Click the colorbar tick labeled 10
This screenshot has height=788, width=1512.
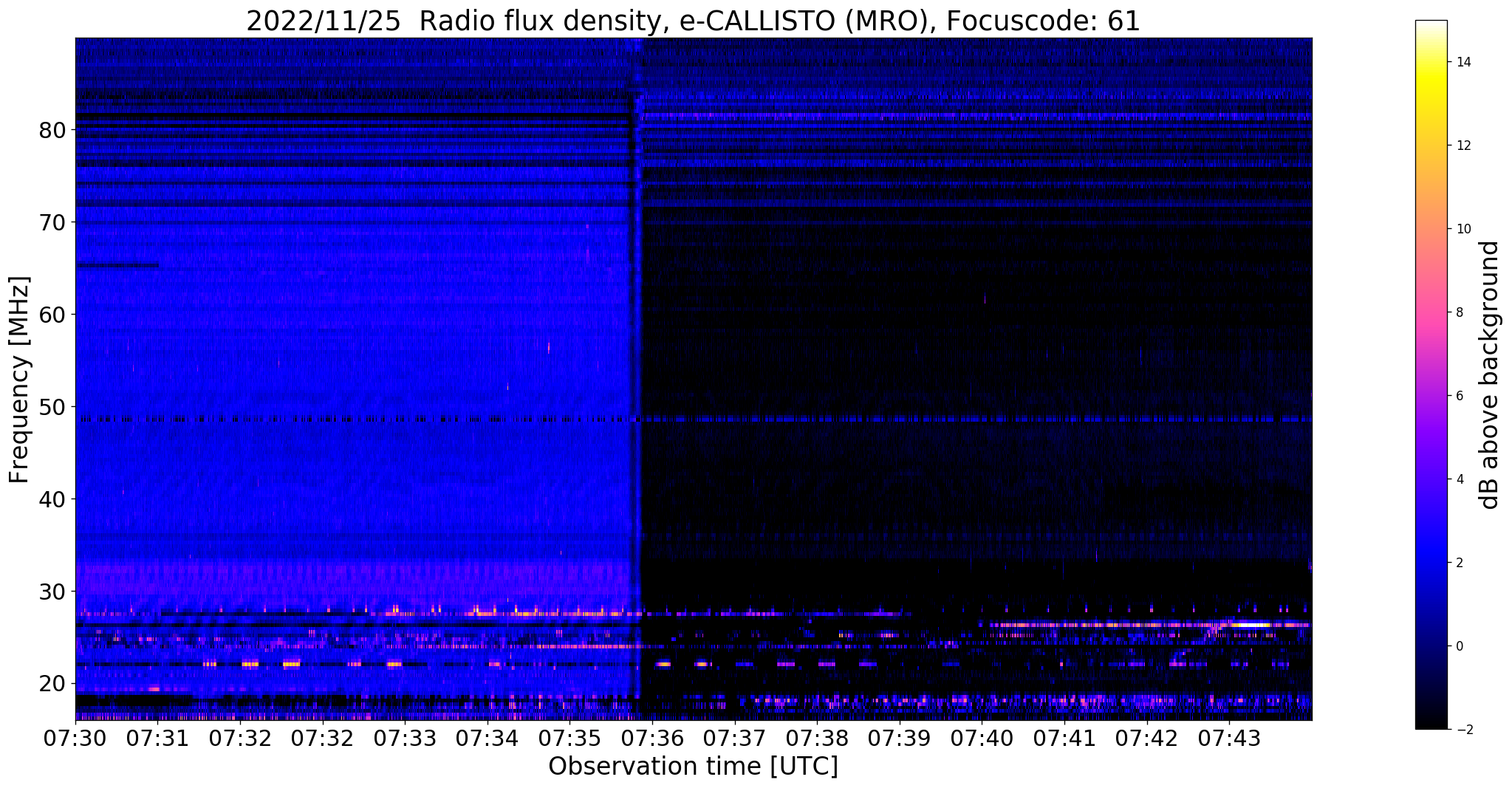pos(1463,229)
